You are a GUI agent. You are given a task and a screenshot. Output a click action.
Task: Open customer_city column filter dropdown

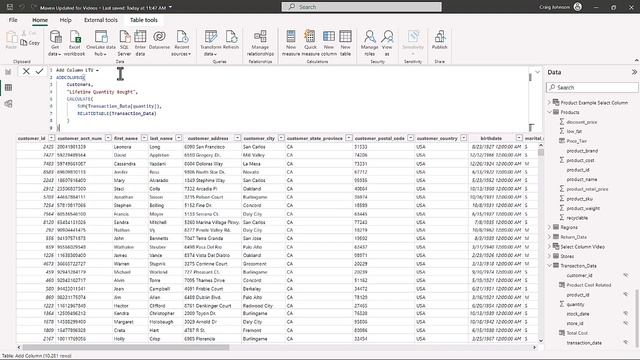(281, 138)
